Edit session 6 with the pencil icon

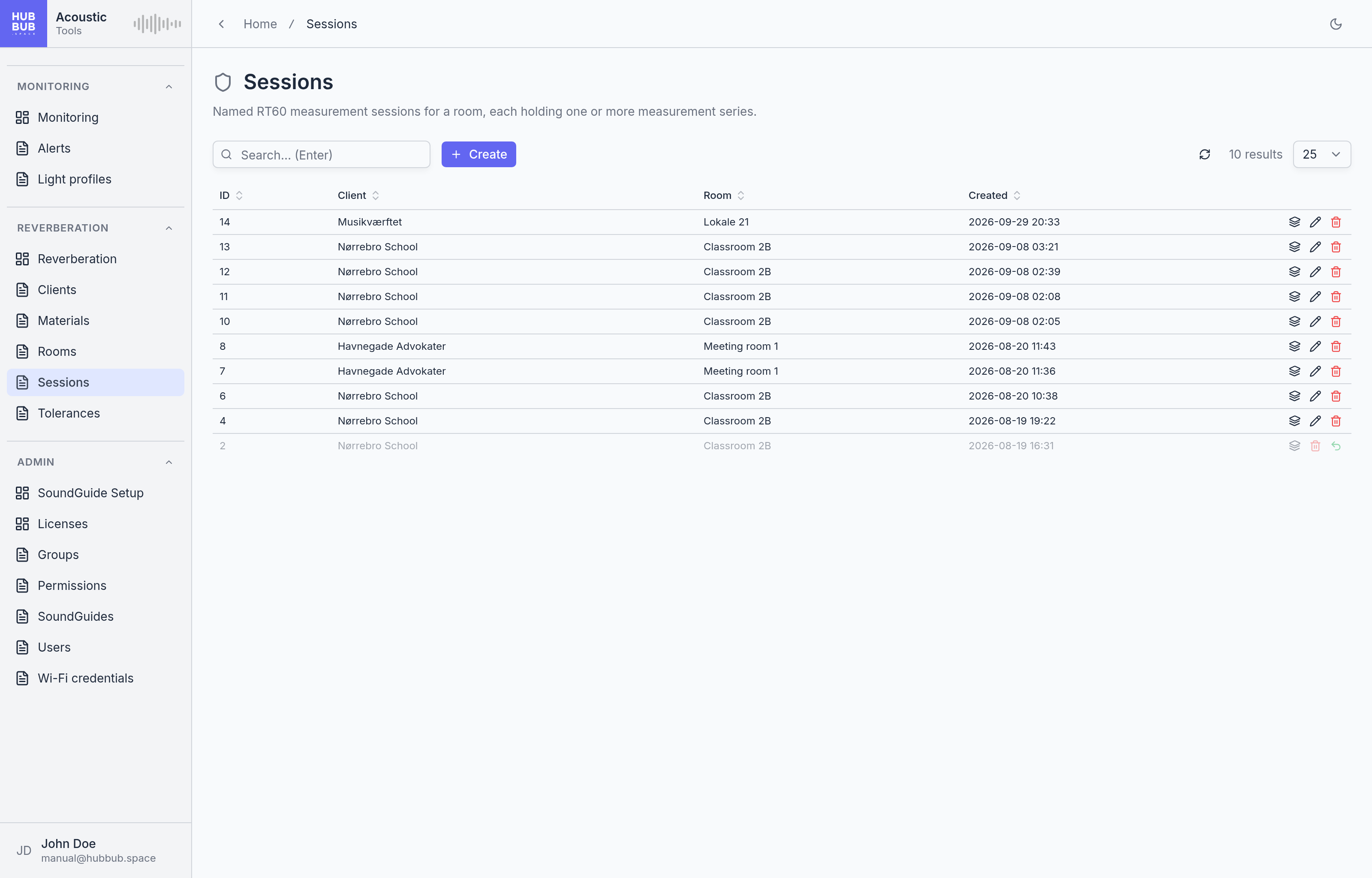(x=1315, y=396)
